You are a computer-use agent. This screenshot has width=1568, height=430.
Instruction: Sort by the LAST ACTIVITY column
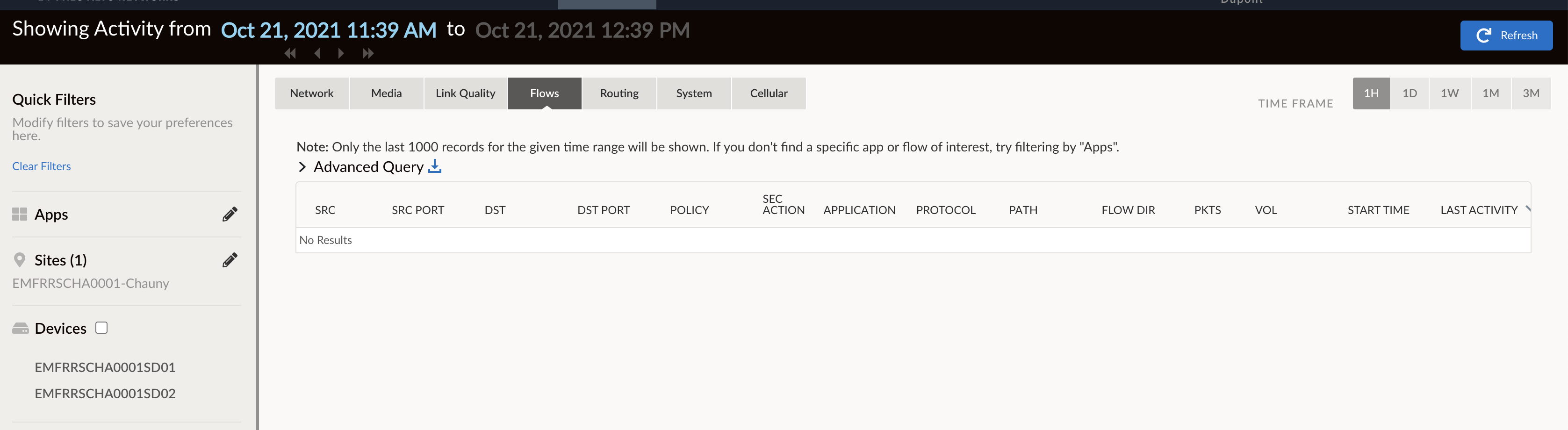pos(1479,210)
